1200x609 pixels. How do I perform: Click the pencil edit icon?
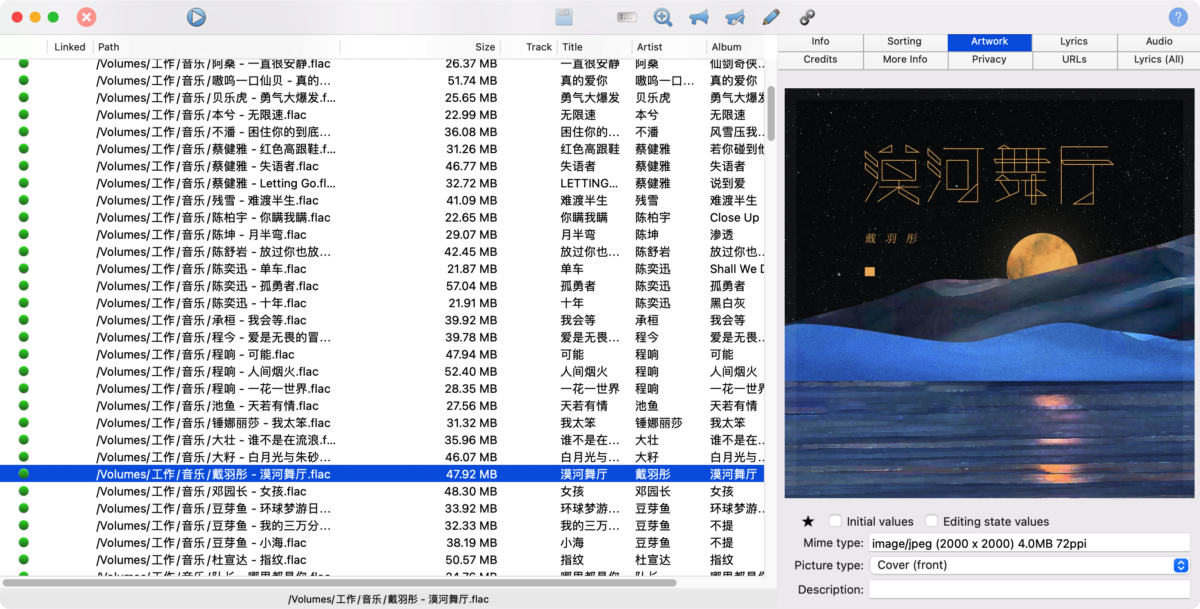click(x=770, y=17)
